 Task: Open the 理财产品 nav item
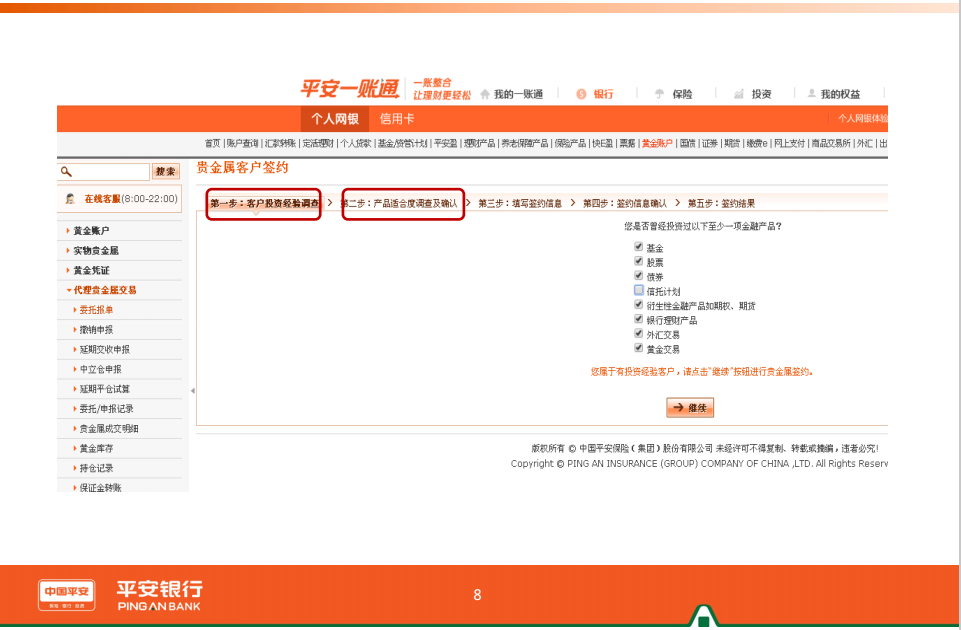click(479, 143)
